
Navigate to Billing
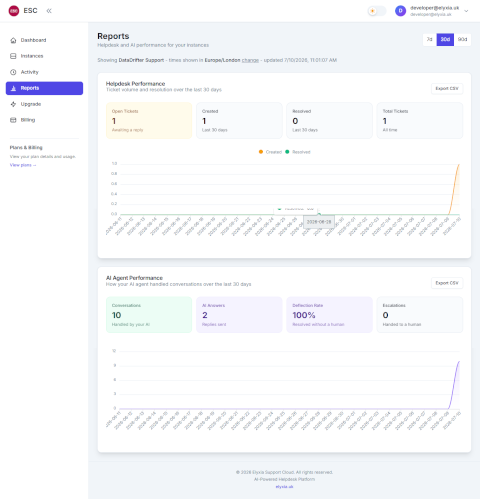tap(44, 120)
